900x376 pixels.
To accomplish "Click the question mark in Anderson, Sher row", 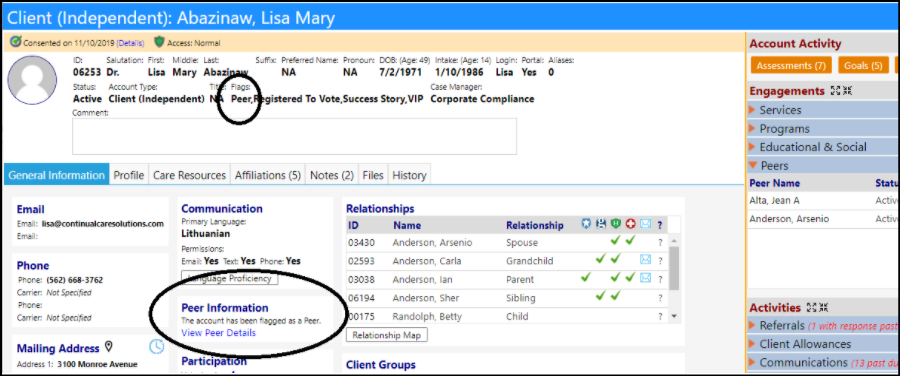I will (x=660, y=298).
